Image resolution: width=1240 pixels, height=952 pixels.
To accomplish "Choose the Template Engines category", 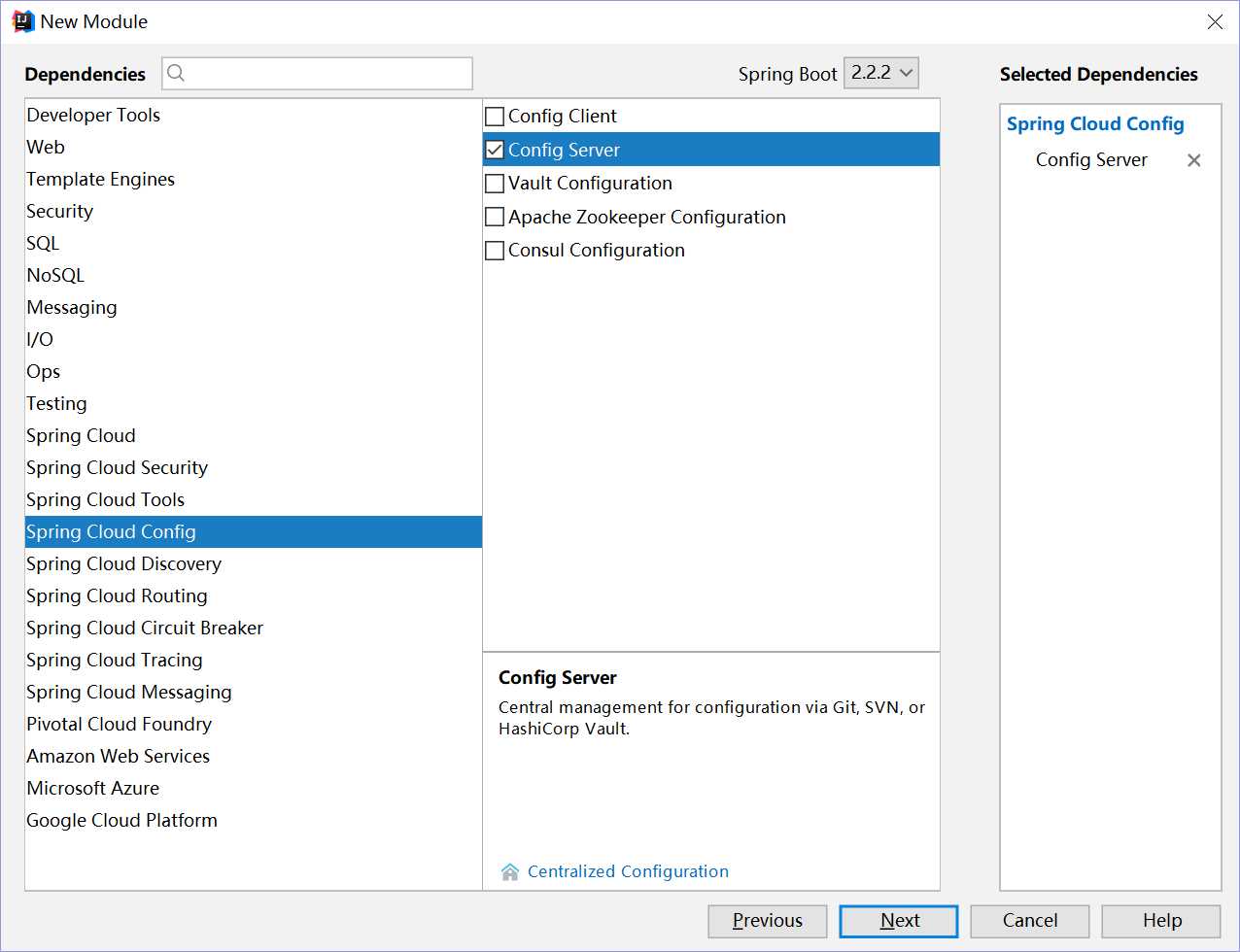I will click(254, 179).
